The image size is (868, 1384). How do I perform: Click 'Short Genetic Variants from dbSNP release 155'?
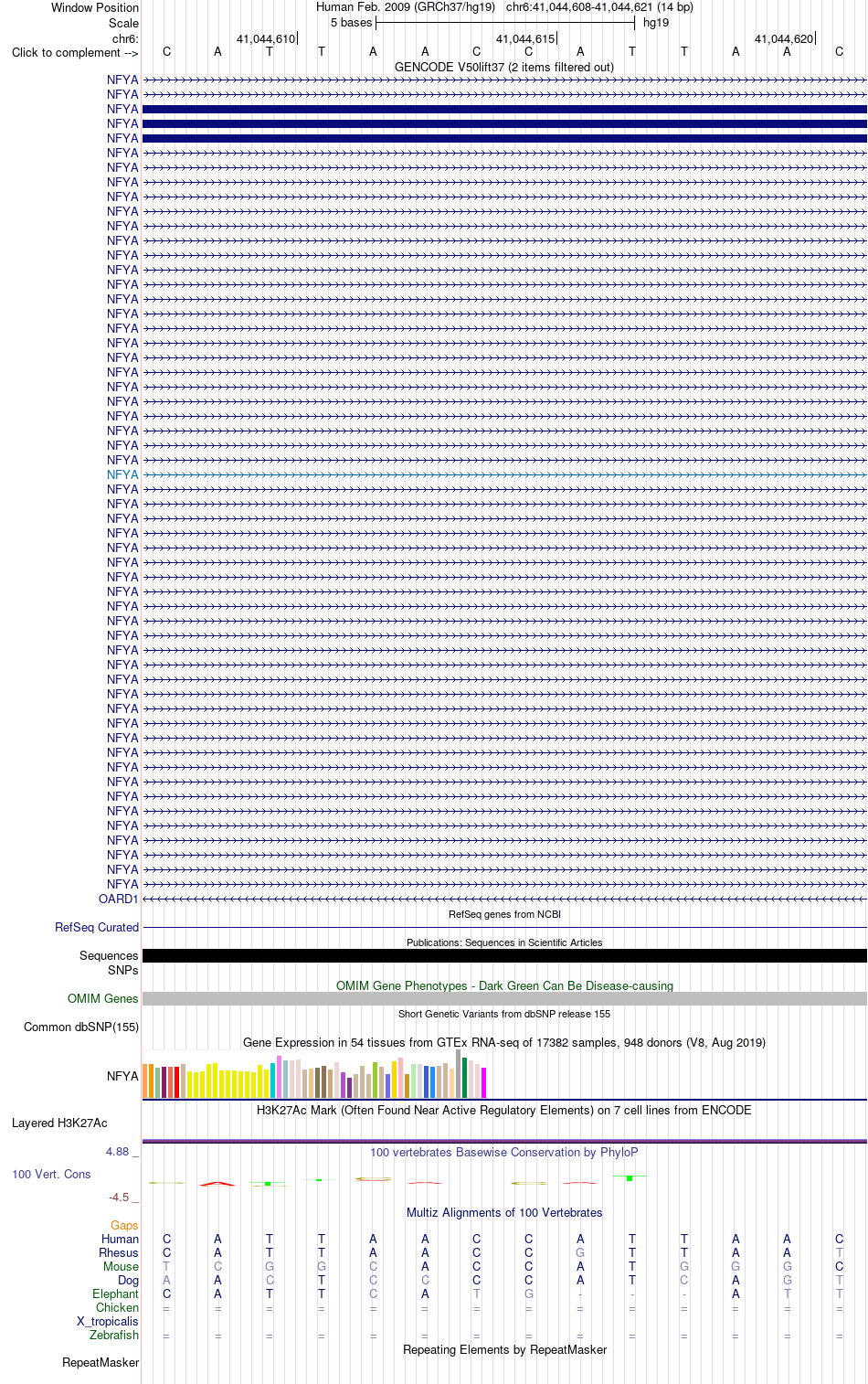pos(504,1014)
